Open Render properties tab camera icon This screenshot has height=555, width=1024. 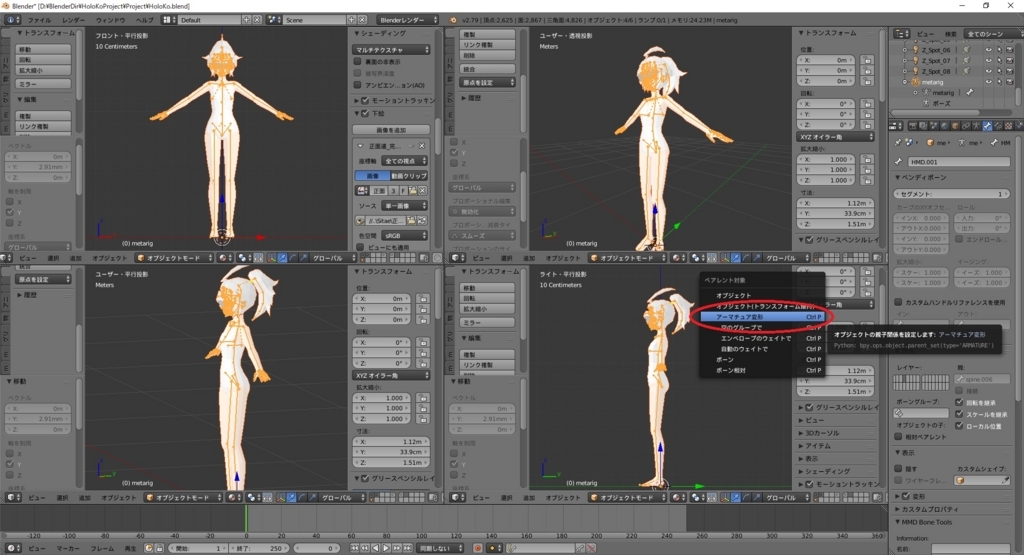tap(912, 126)
